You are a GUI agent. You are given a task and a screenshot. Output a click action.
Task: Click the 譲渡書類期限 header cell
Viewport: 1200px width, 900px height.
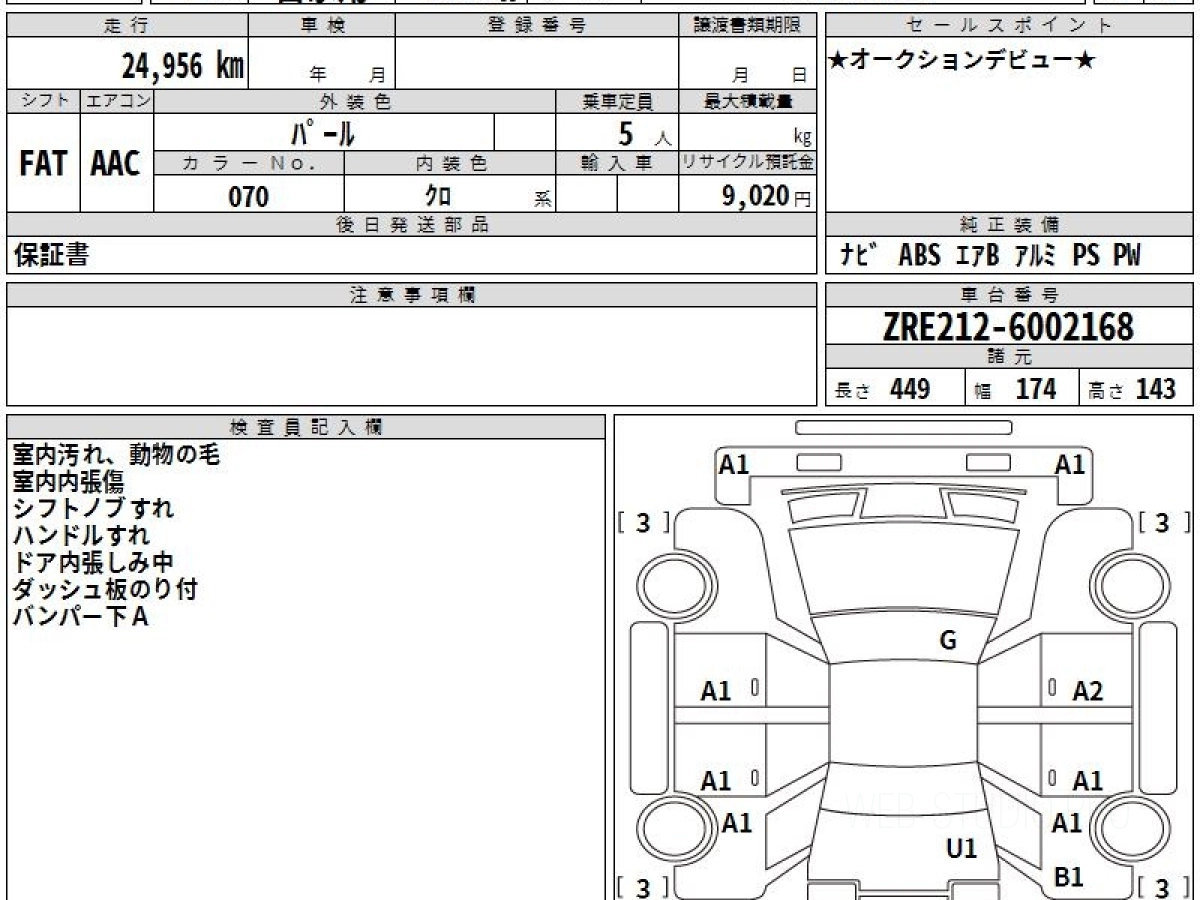point(747,26)
